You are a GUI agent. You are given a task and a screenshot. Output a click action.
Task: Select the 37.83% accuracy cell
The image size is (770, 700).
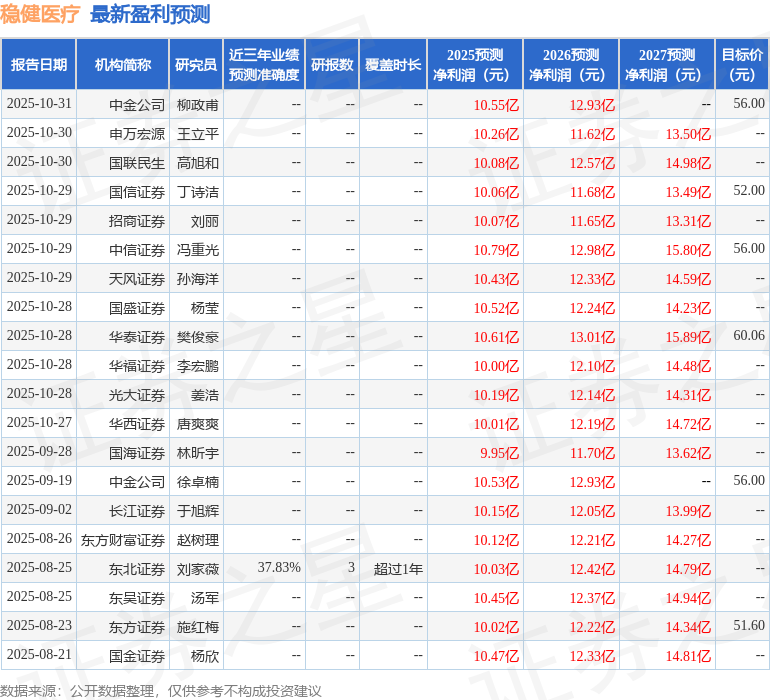tap(279, 568)
